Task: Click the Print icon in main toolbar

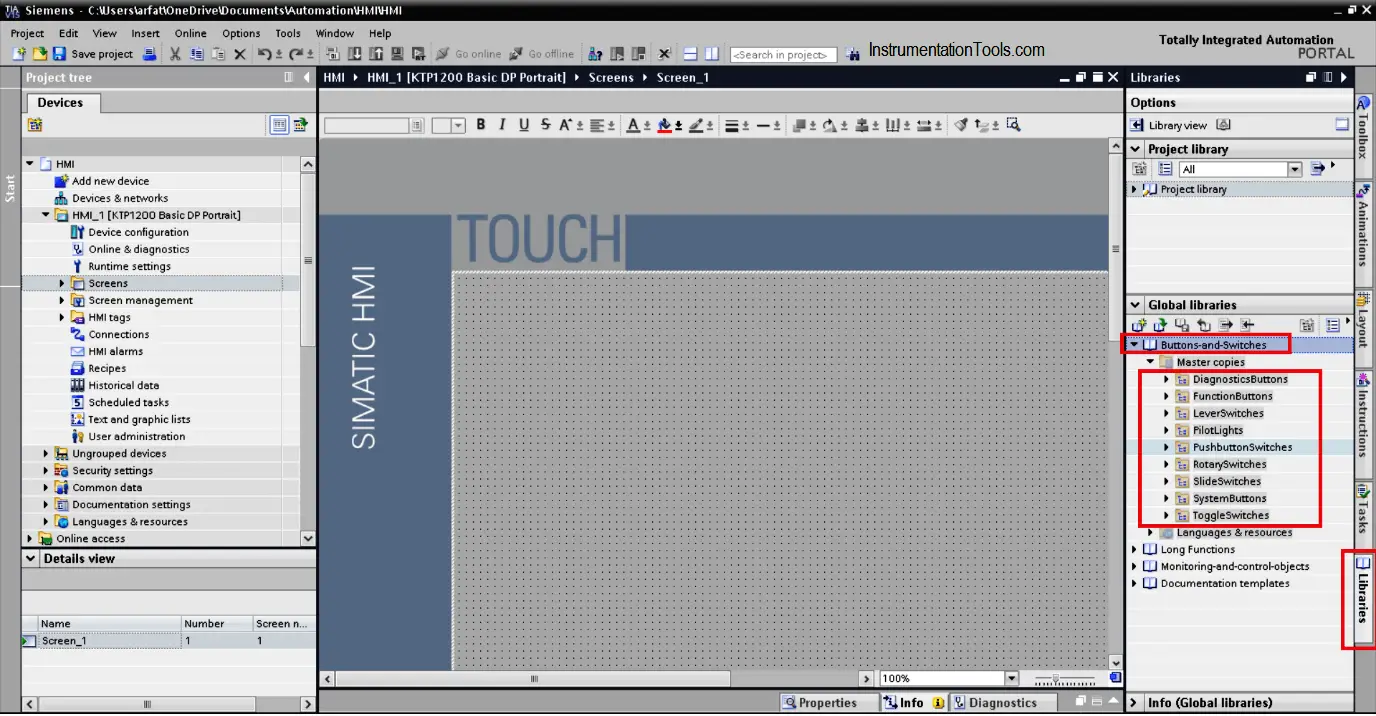Action: point(150,54)
